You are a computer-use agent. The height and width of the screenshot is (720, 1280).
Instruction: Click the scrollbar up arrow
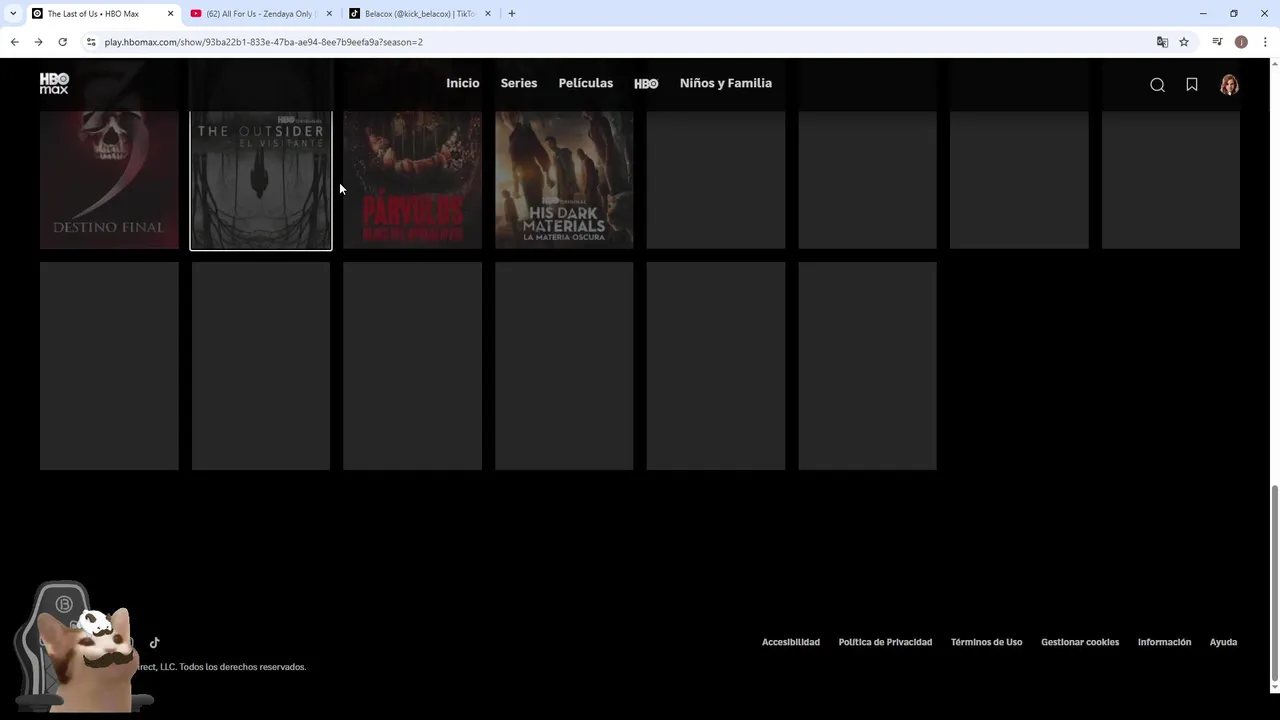coord(1274,64)
